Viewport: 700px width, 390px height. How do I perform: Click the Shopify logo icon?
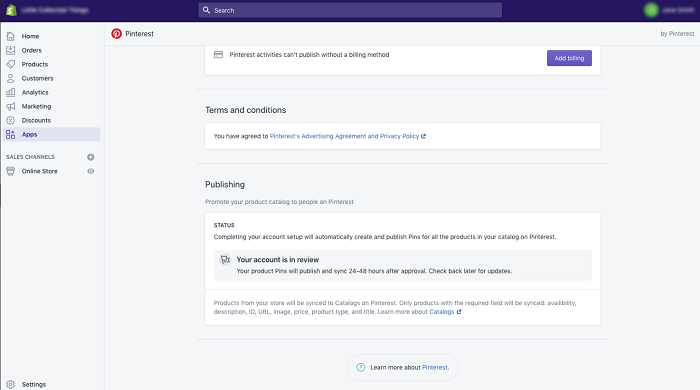[11, 10]
